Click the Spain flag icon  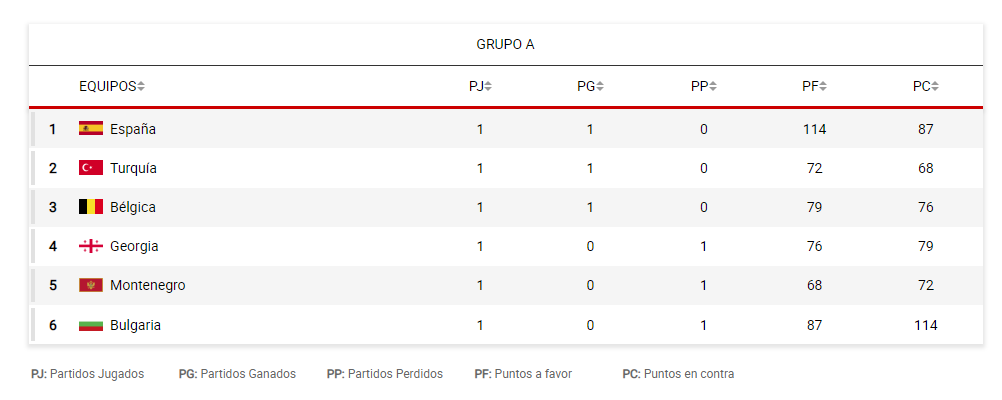coord(91,129)
